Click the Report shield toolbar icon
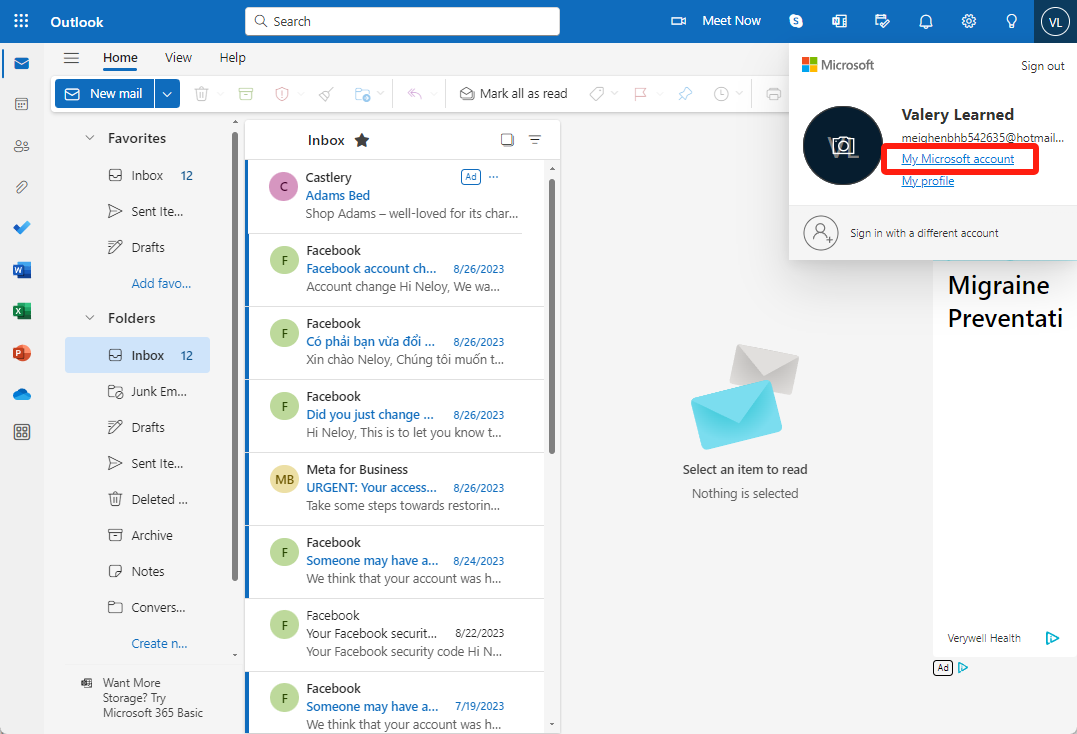 (x=282, y=94)
